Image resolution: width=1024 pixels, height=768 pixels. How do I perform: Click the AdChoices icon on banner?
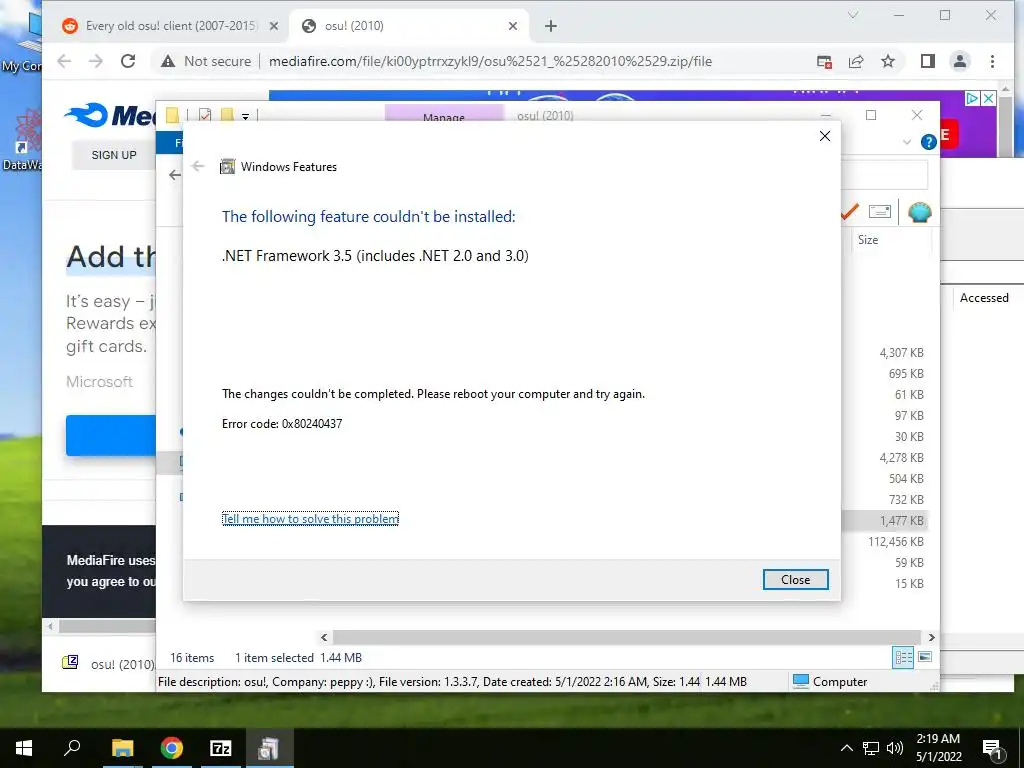coord(972,99)
